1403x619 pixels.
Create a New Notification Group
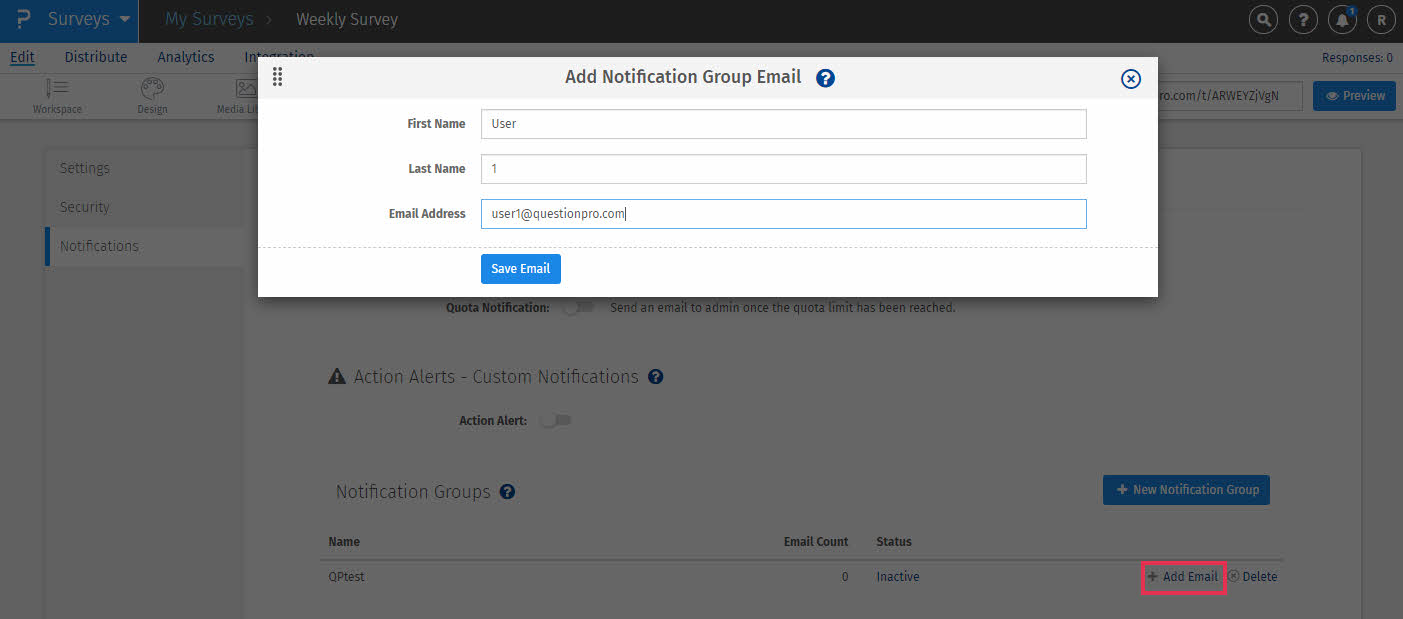pos(1186,490)
